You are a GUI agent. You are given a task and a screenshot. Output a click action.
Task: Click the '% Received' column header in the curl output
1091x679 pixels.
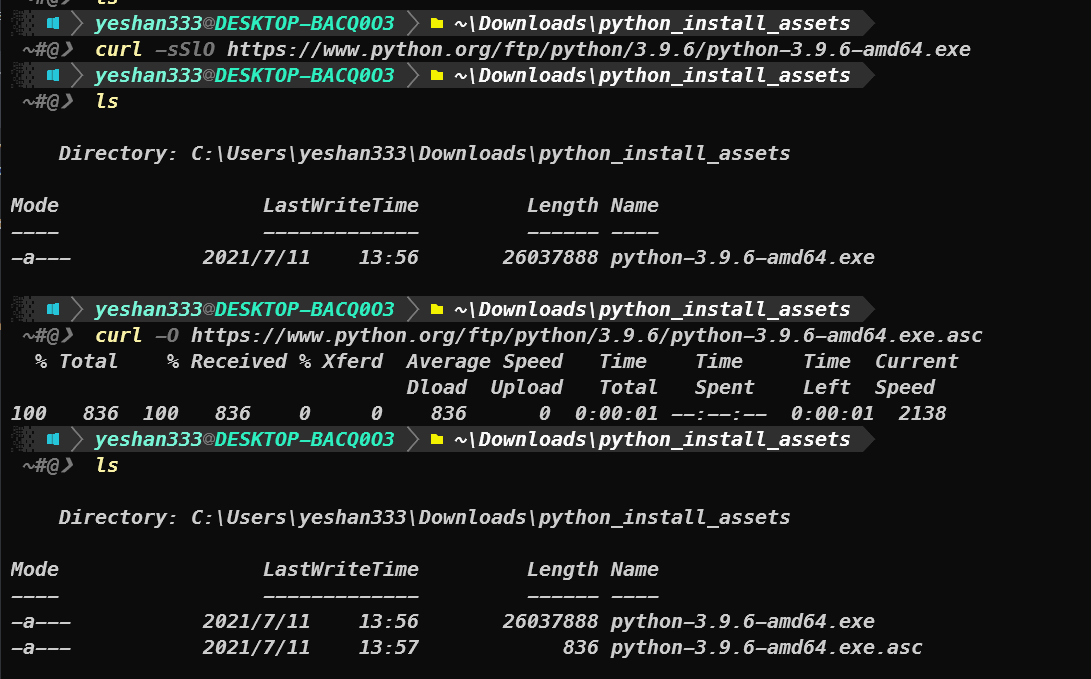pos(227,361)
